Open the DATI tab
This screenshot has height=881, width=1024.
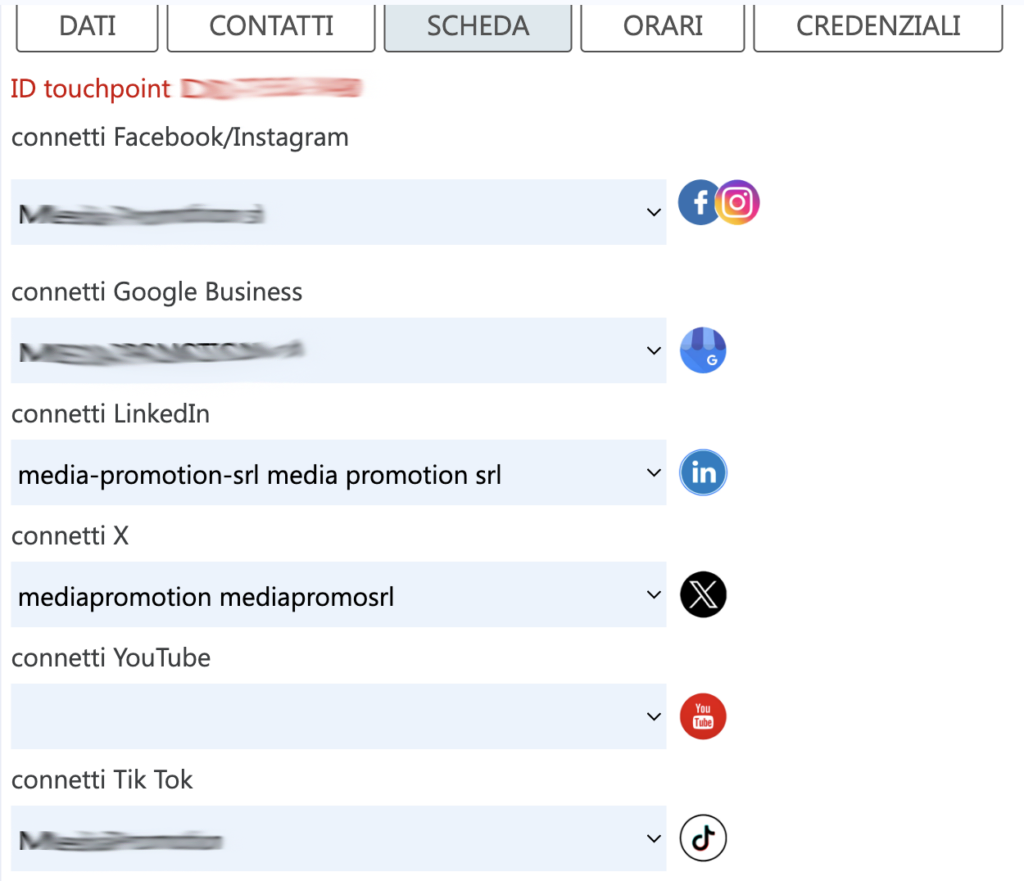click(87, 27)
